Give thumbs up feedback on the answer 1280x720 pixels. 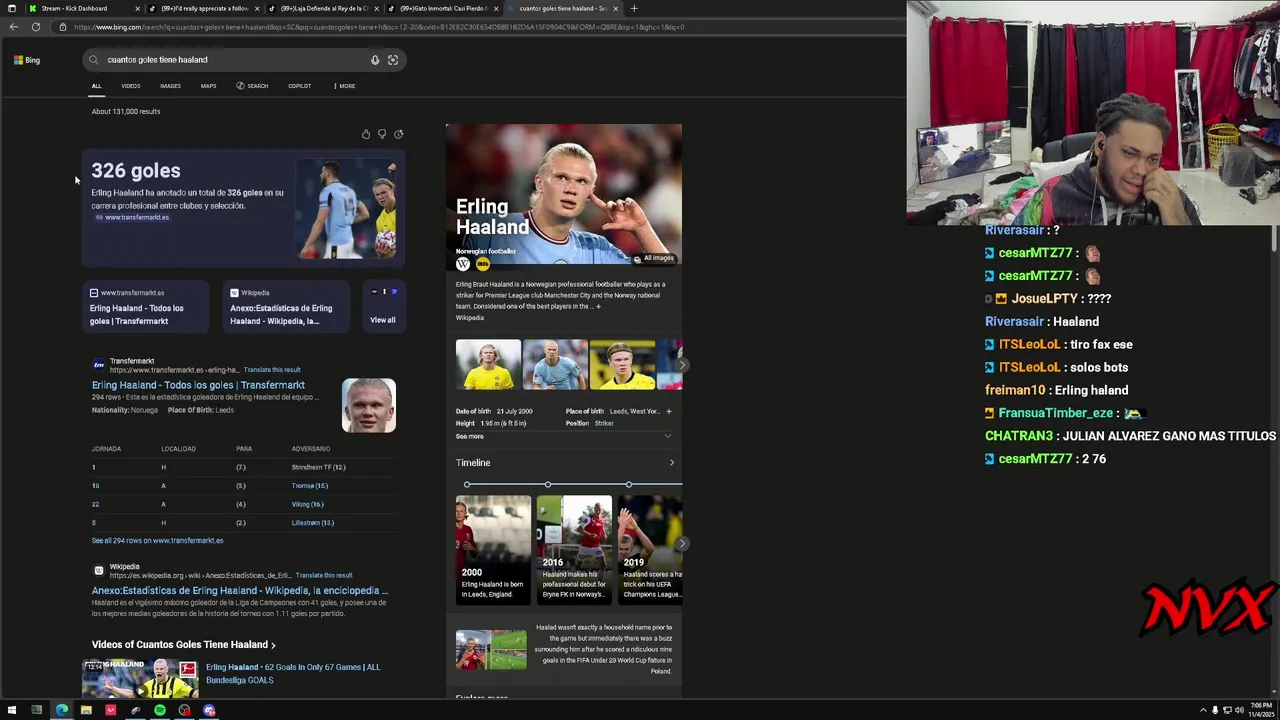click(366, 134)
